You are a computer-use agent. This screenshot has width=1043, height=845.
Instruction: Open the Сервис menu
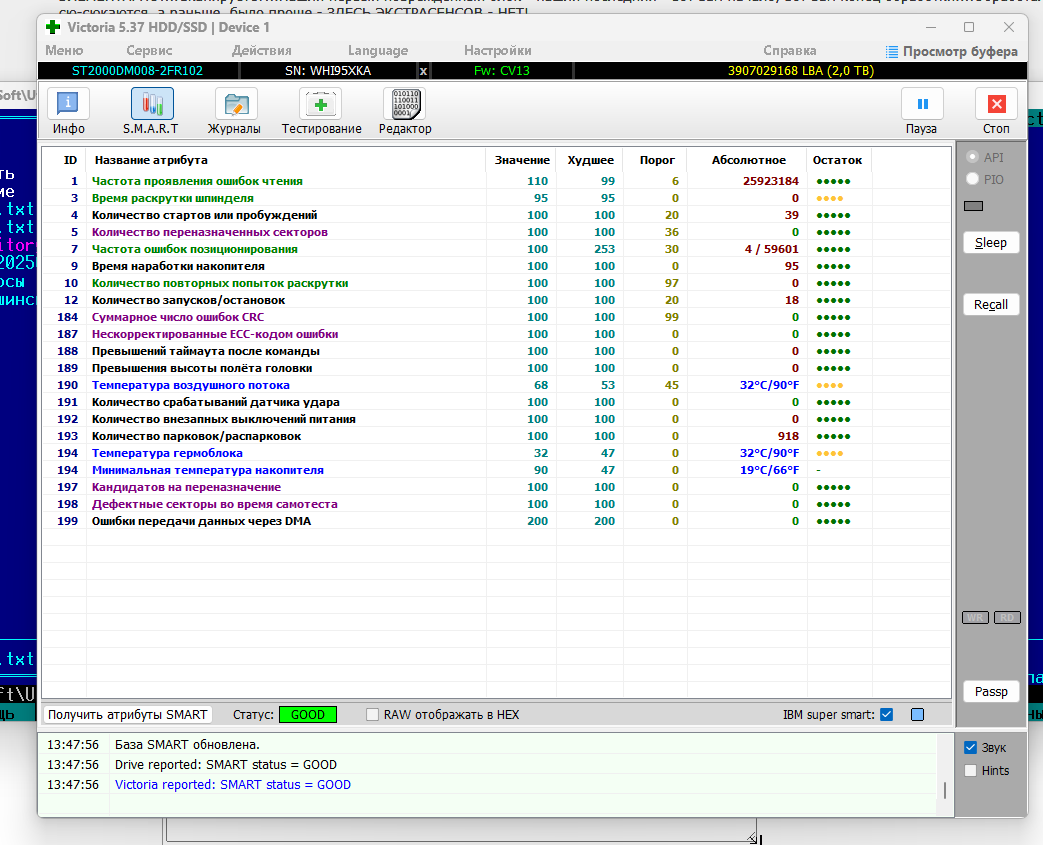click(x=149, y=50)
